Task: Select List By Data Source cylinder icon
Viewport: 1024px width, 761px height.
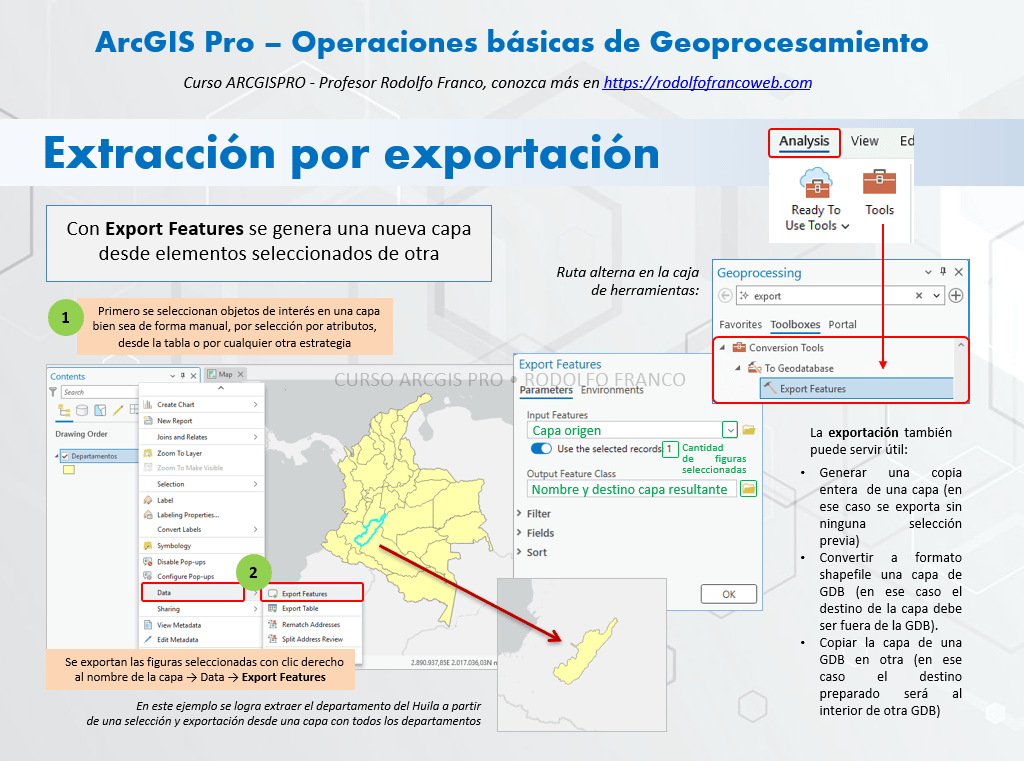Action: click(82, 410)
